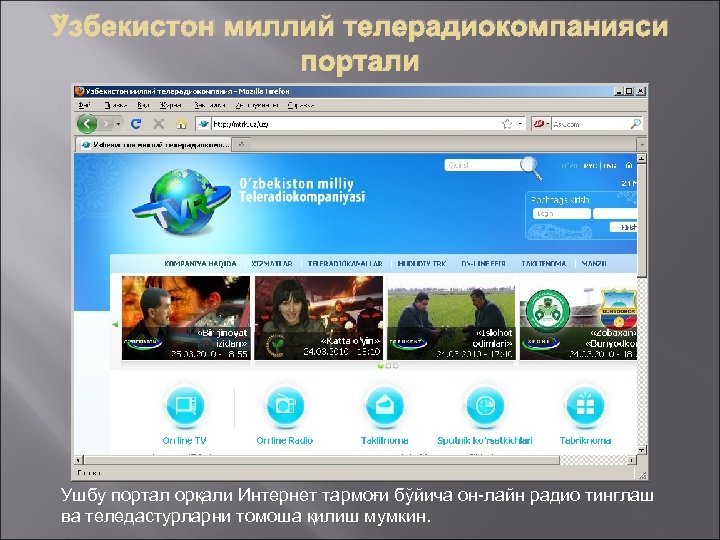The height and width of the screenshot is (540, 720).
Task: Click the TVR globe logo
Action: point(182,202)
